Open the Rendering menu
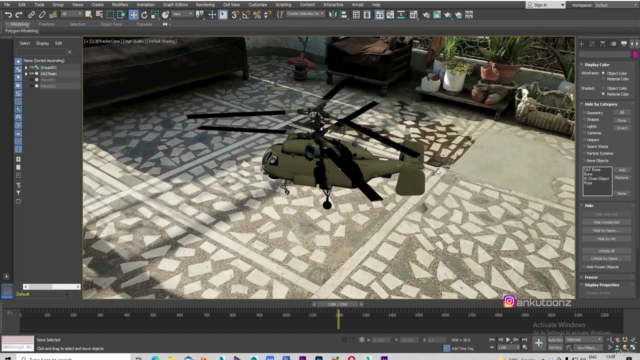640x360 pixels. [205, 4]
